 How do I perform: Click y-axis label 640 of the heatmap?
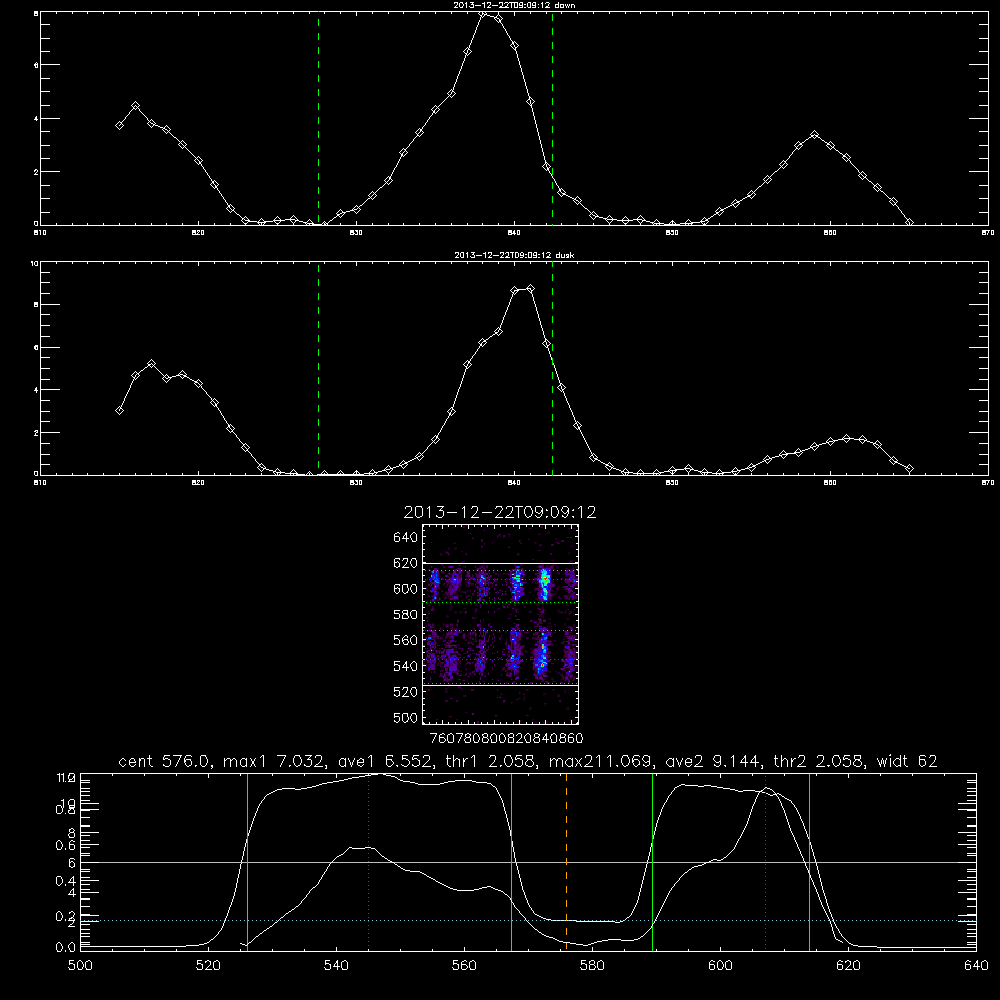(406, 538)
